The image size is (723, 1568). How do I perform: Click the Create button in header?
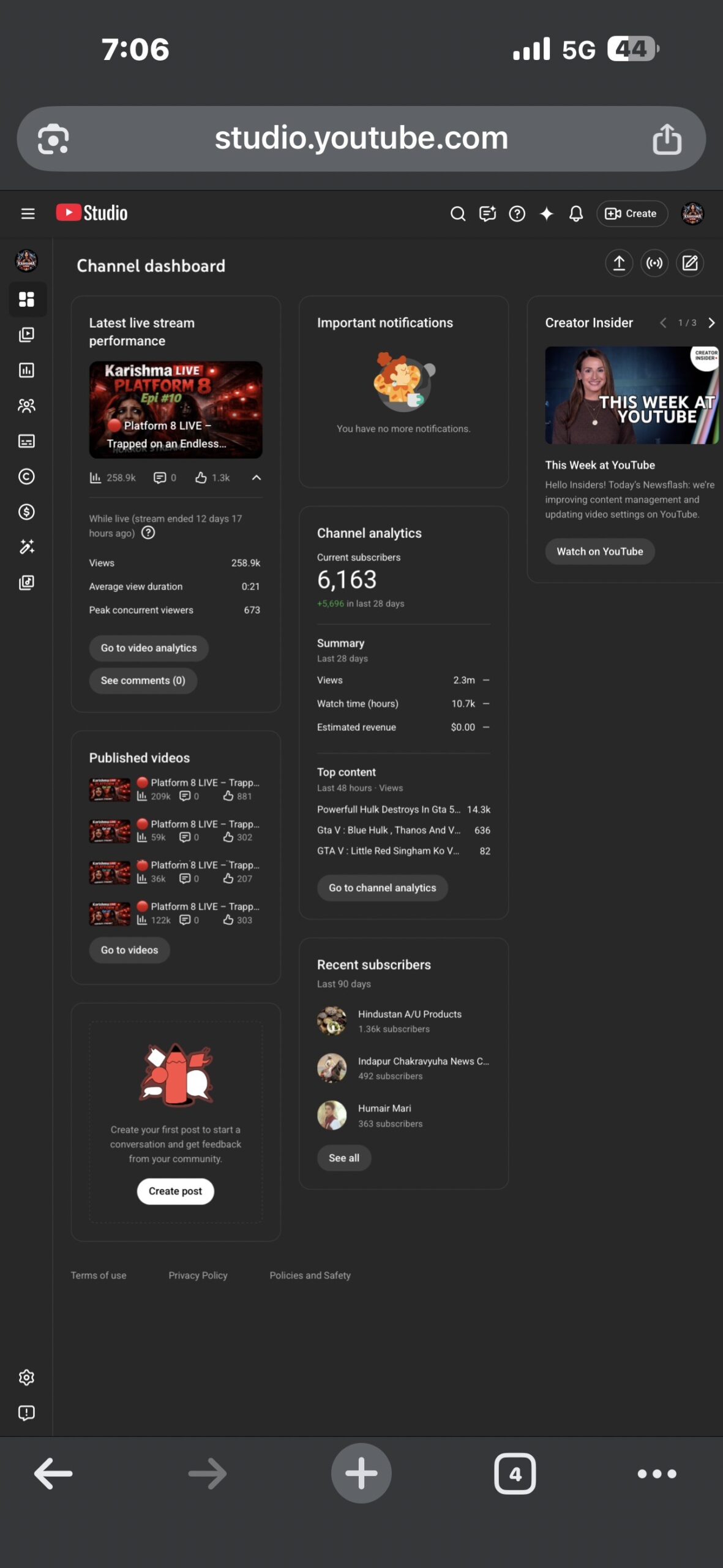tap(632, 214)
